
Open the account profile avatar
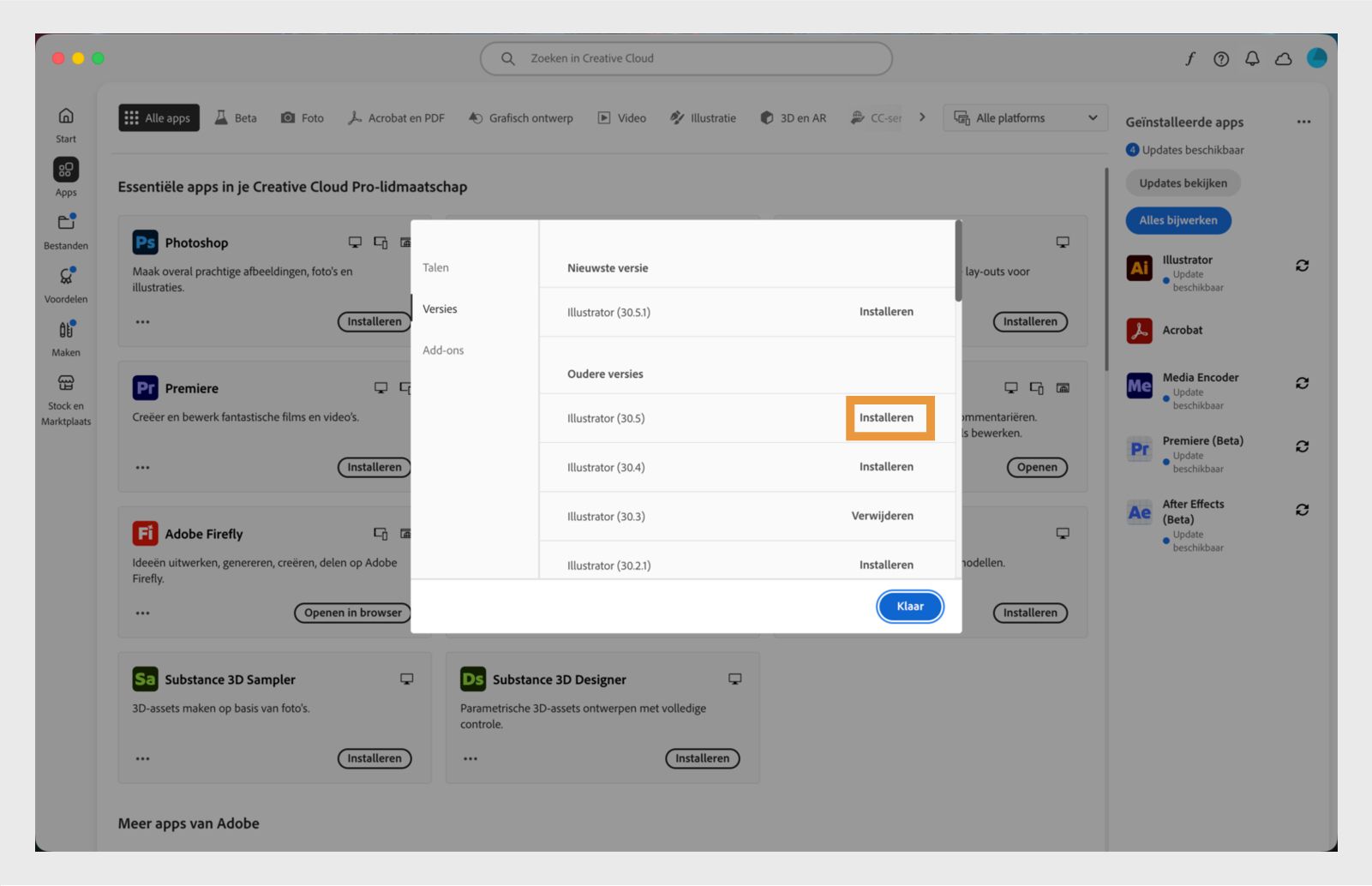tap(1316, 57)
